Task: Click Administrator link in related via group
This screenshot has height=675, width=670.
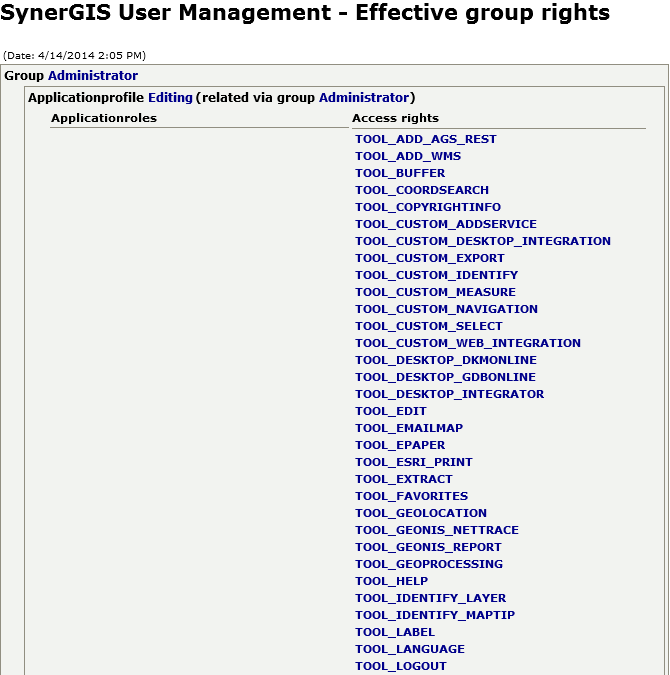Action: 364,97
